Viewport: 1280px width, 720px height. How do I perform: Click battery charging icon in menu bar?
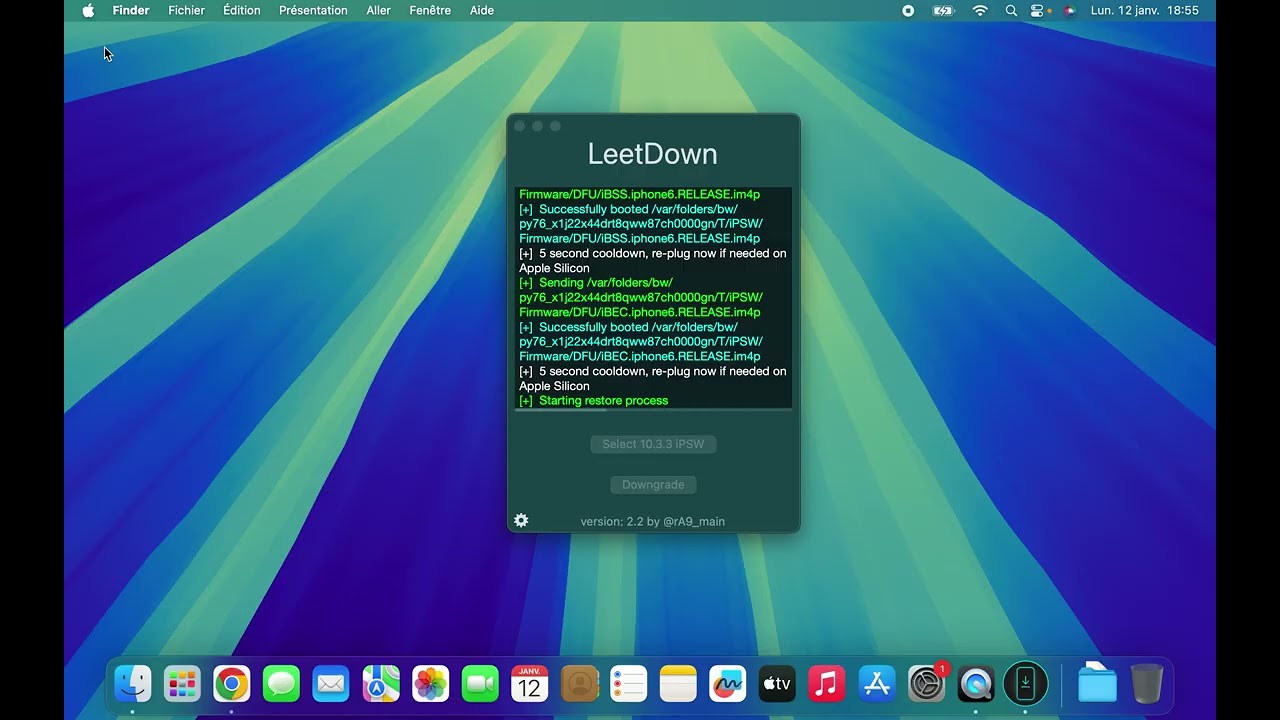pos(943,10)
